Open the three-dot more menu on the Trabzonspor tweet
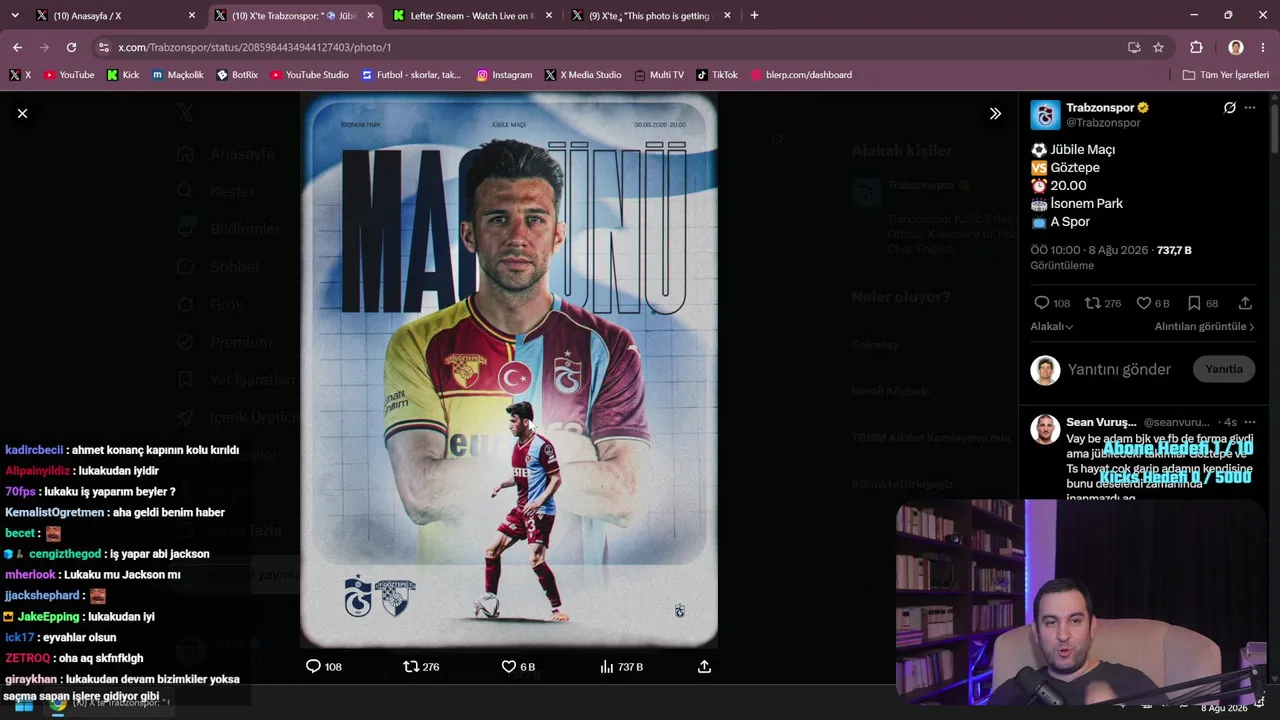 [x=1250, y=108]
